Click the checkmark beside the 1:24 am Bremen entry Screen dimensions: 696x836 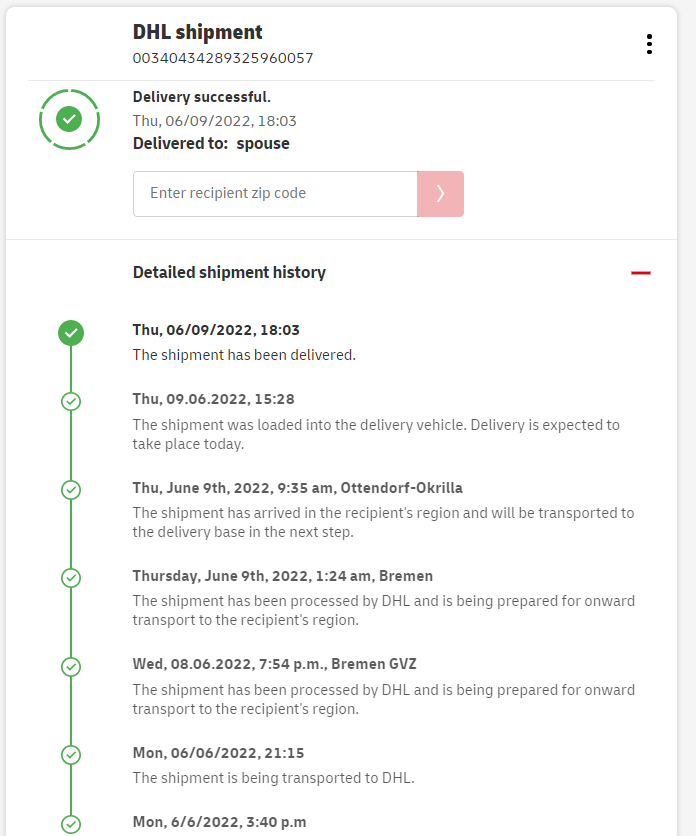coord(71,578)
